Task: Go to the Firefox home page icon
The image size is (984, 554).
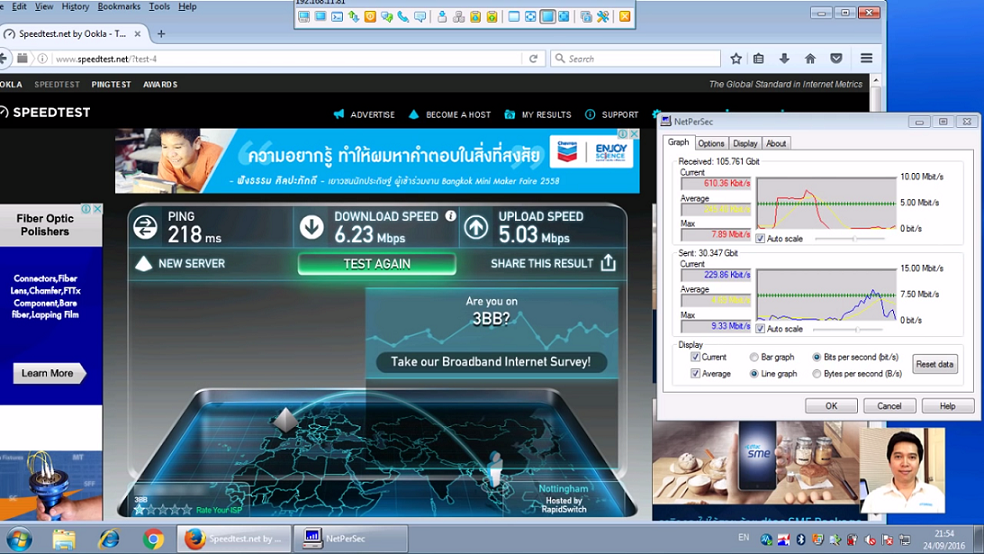Action: pyautogui.click(x=810, y=59)
